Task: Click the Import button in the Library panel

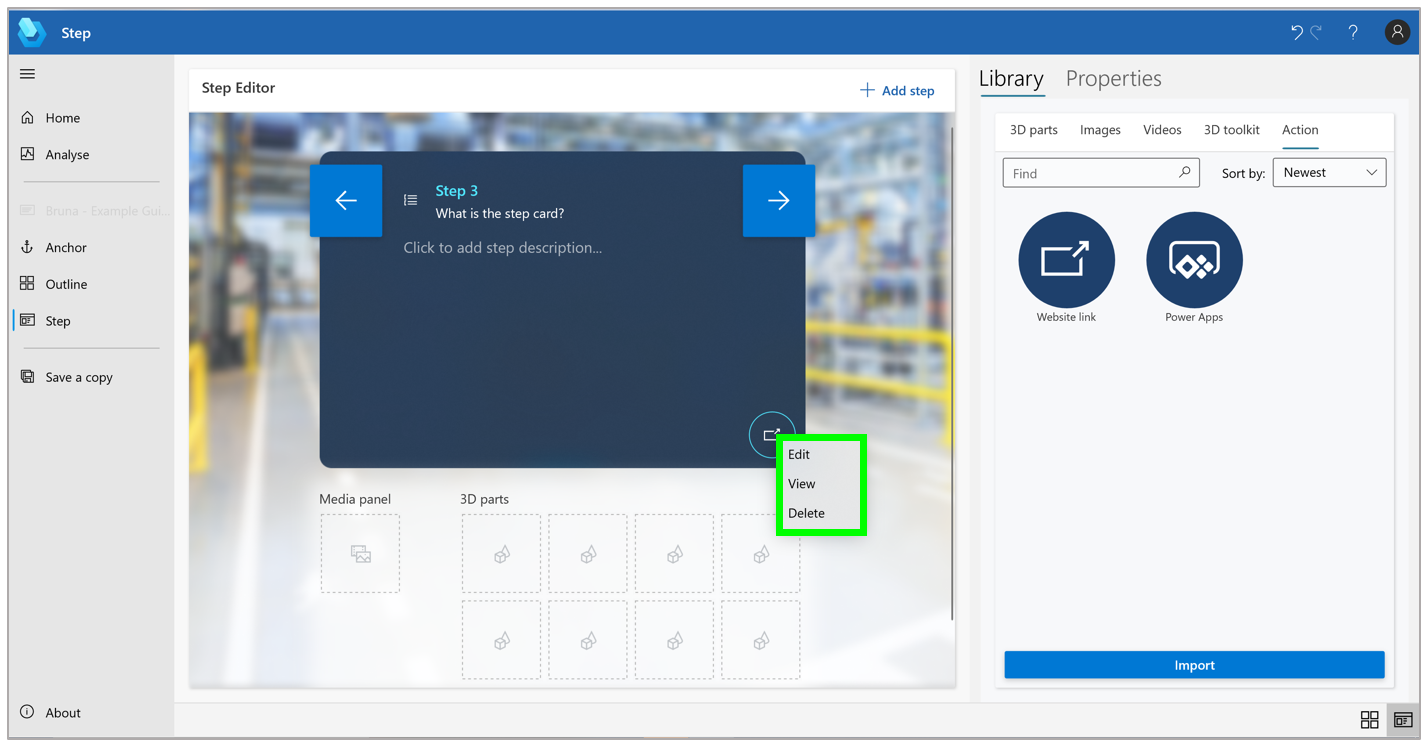Action: tap(1193, 664)
